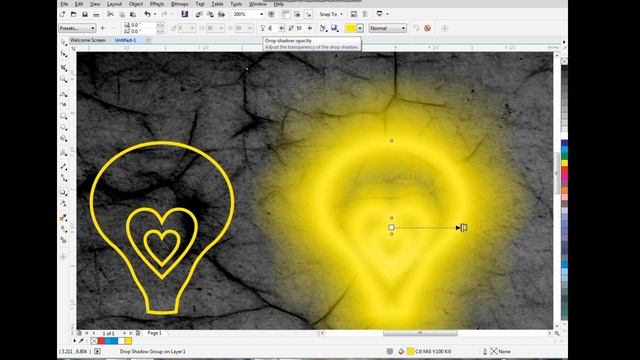
Task: Open the shadow color picker arrow
Action: point(360,28)
